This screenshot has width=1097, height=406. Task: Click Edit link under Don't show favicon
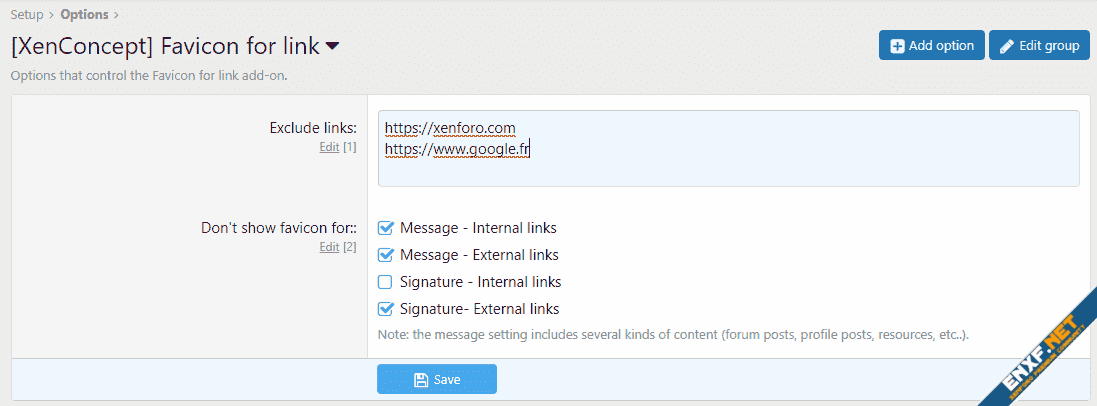point(329,247)
